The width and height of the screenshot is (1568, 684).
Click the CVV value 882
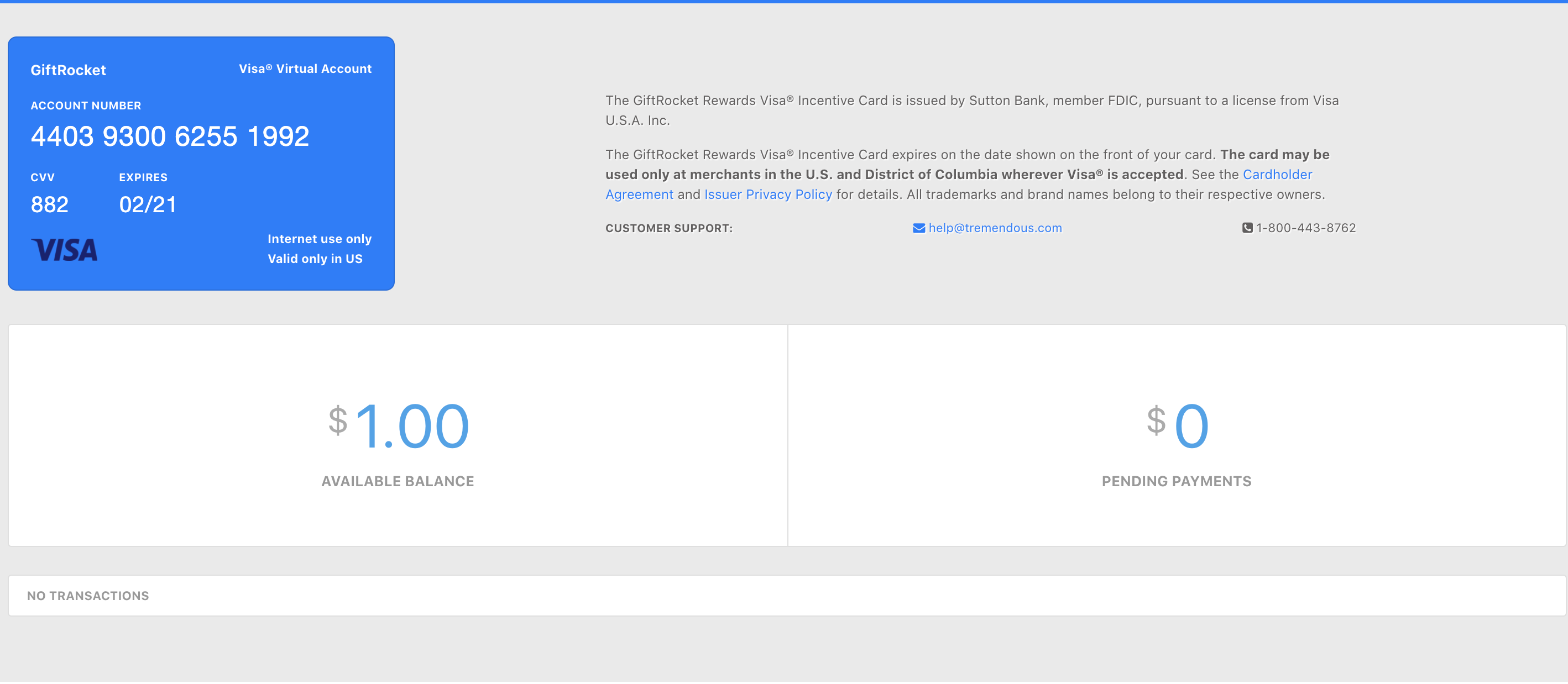coord(49,205)
